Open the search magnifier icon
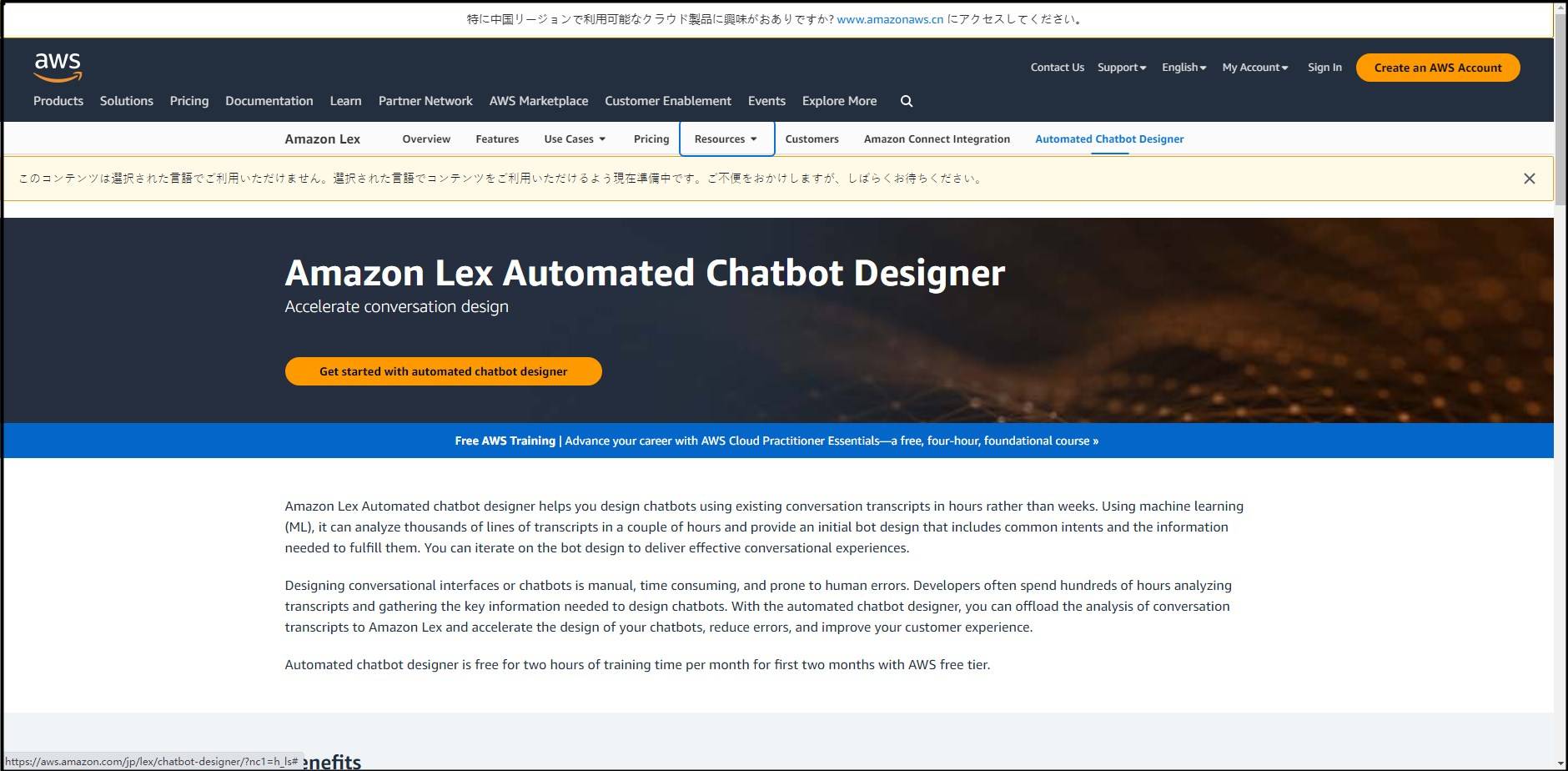 click(x=907, y=101)
